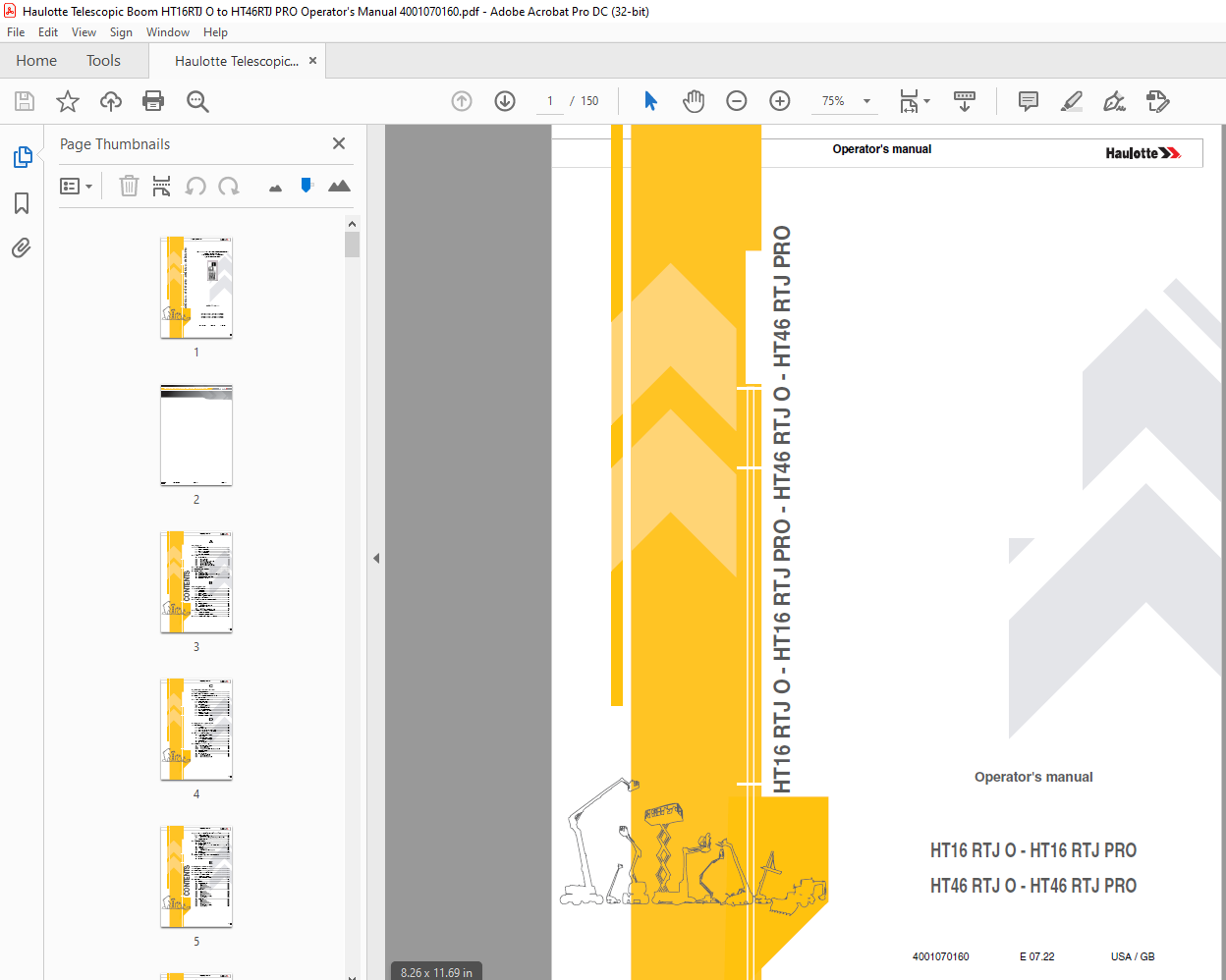
Task: Click the scrolling mode icon
Action: click(965, 101)
